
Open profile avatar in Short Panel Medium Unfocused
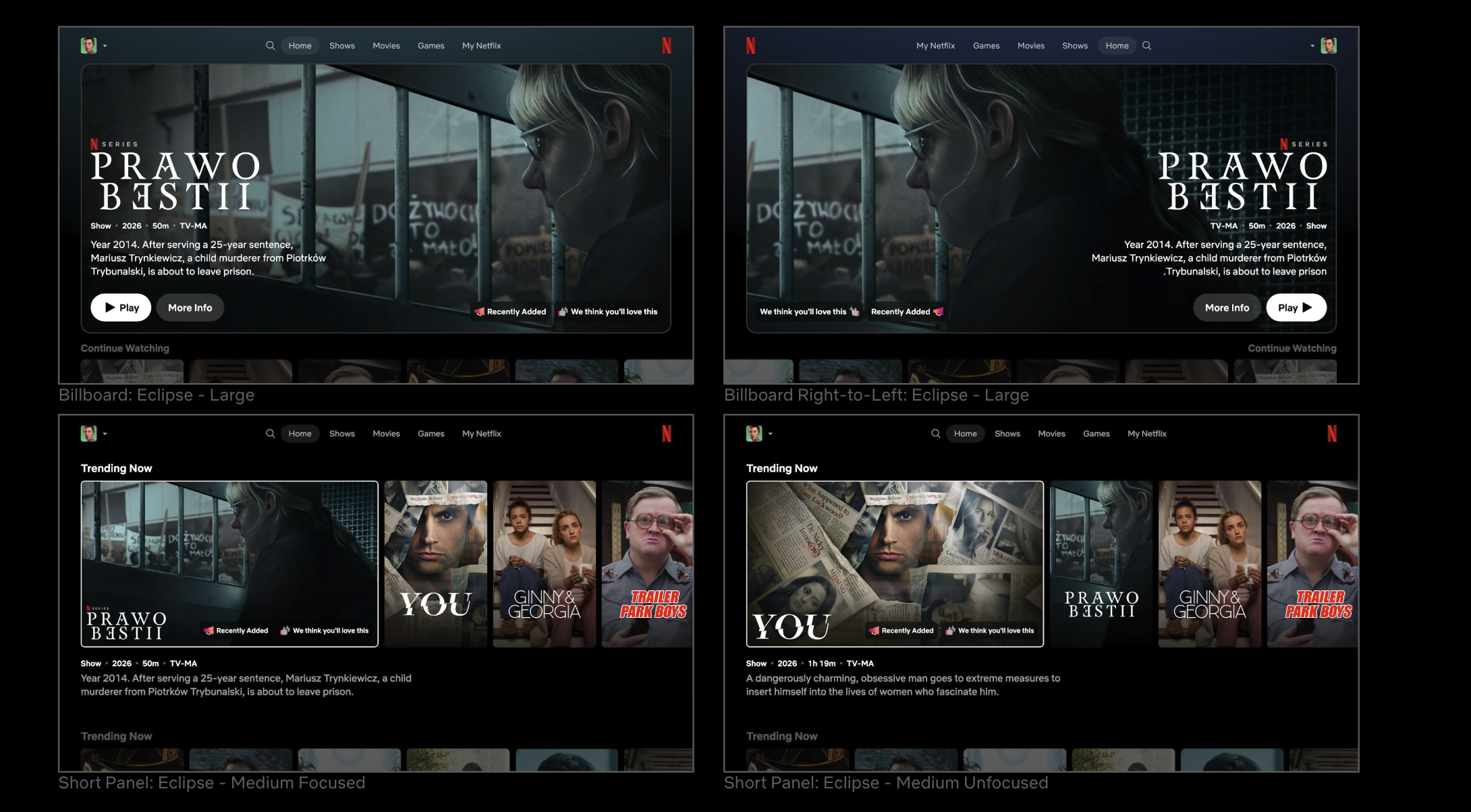(754, 433)
